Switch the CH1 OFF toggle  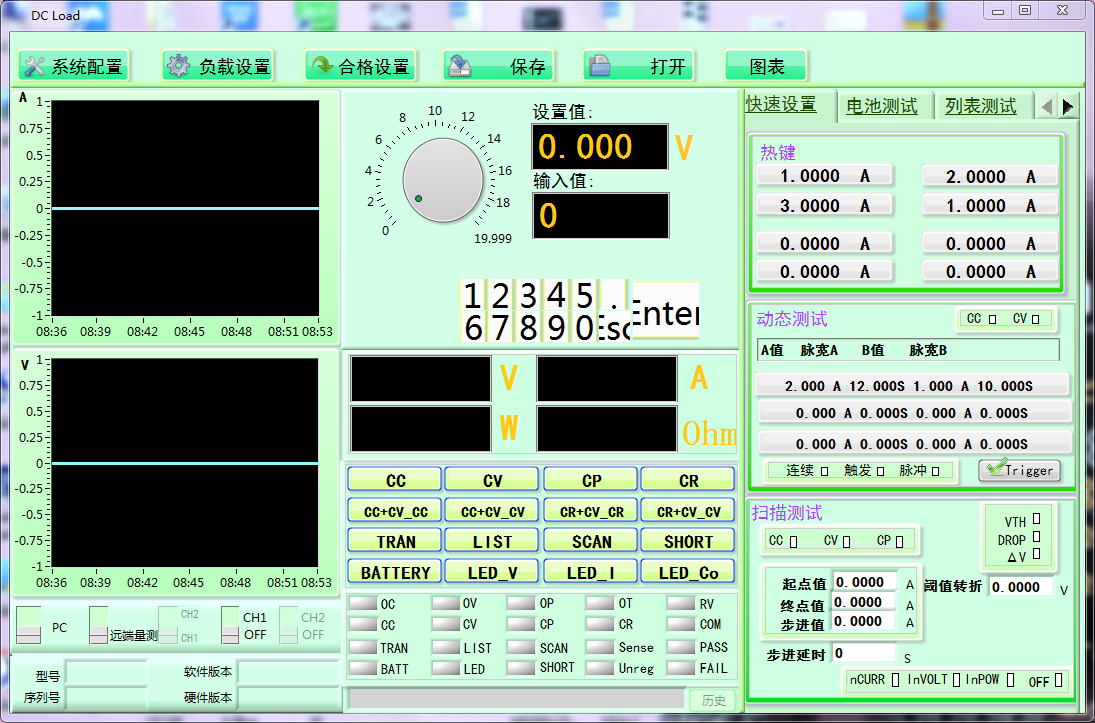coord(230,626)
